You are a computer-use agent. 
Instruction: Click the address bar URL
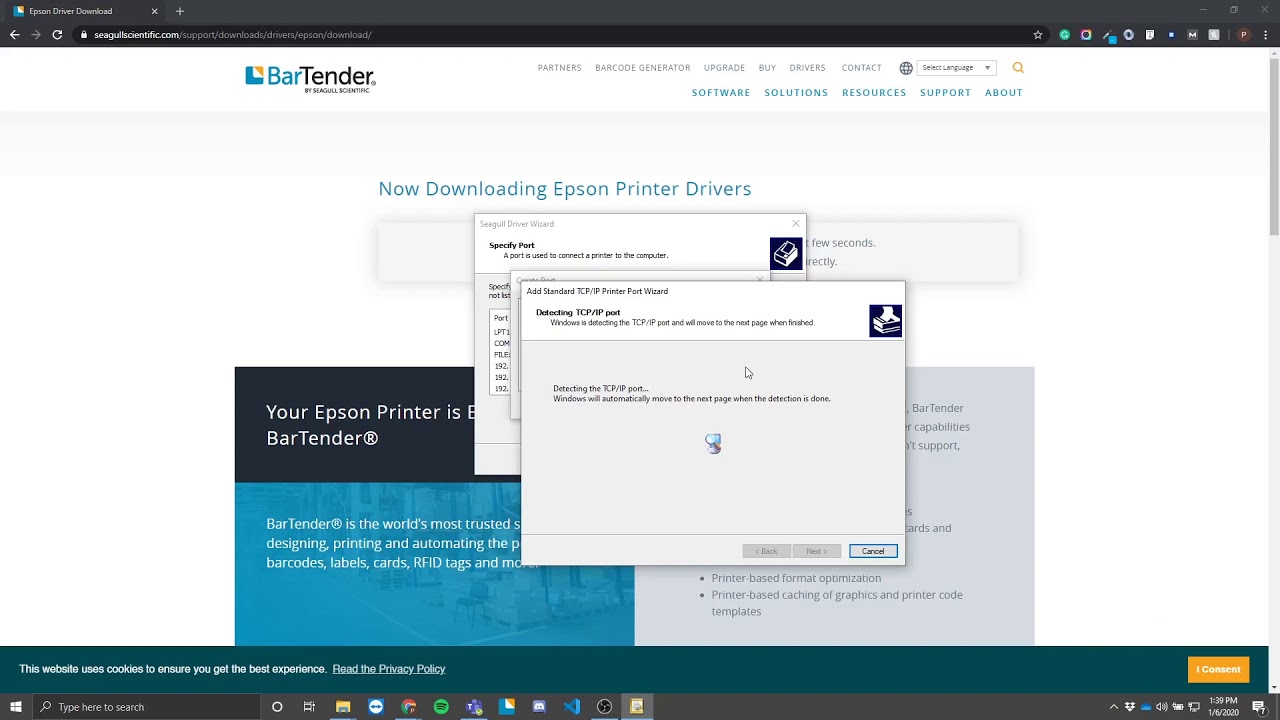(232, 35)
